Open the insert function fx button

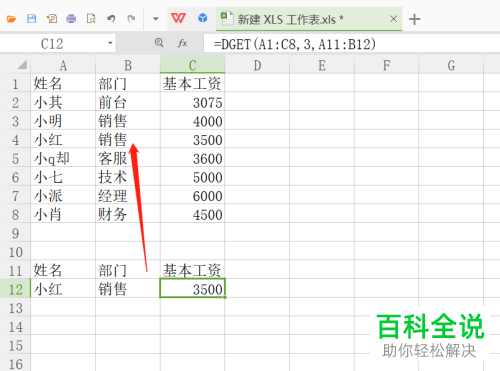click(182, 43)
